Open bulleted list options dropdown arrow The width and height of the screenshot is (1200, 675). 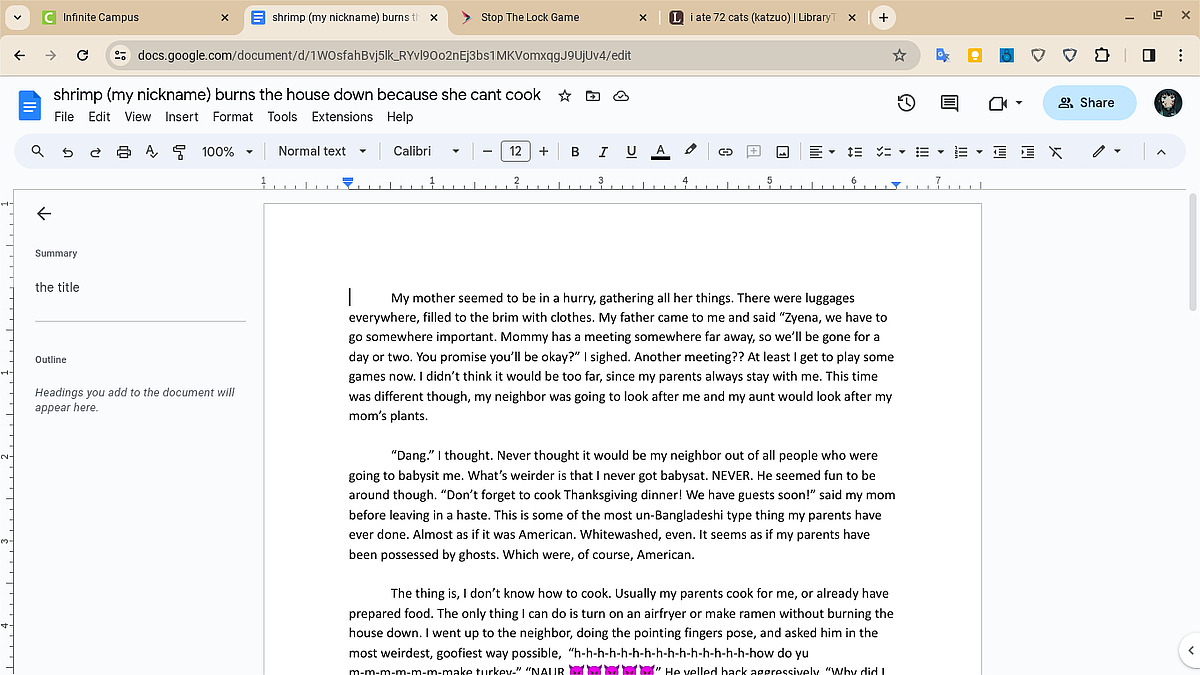(x=941, y=151)
